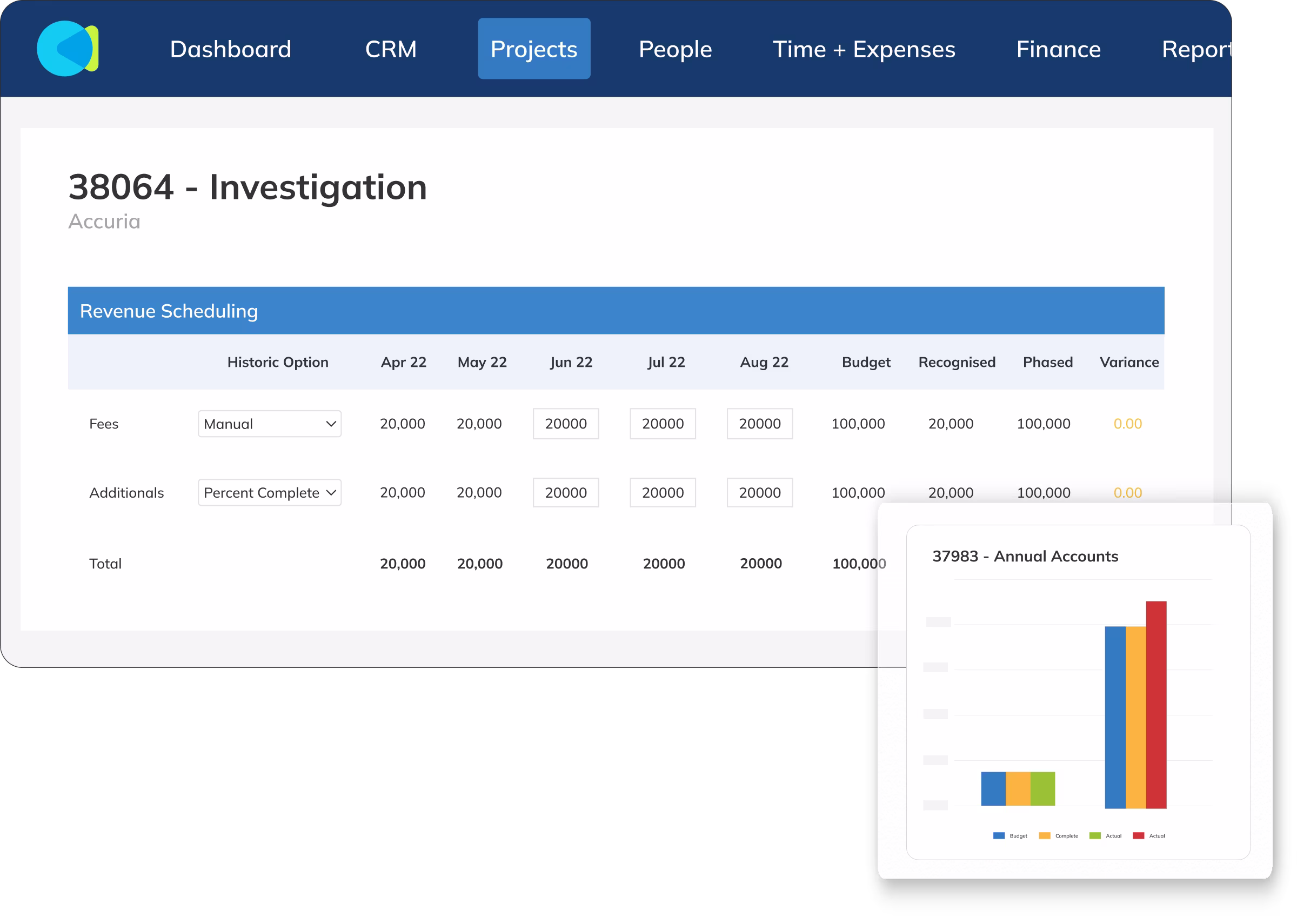Click the Budget legend item in the chart
The image size is (1297, 924).
pyautogui.click(x=1009, y=835)
